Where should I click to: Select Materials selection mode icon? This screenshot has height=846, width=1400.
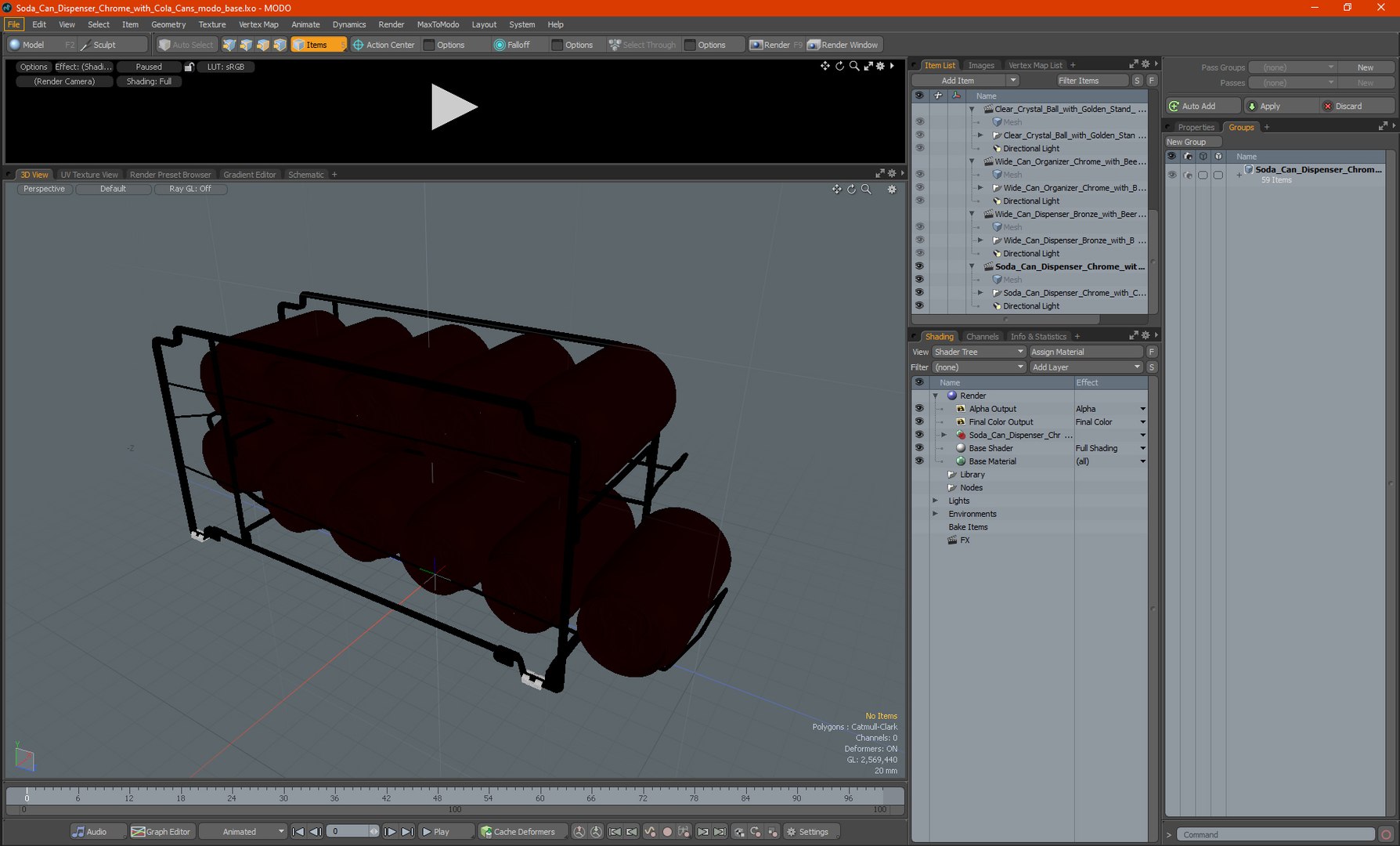(280, 45)
